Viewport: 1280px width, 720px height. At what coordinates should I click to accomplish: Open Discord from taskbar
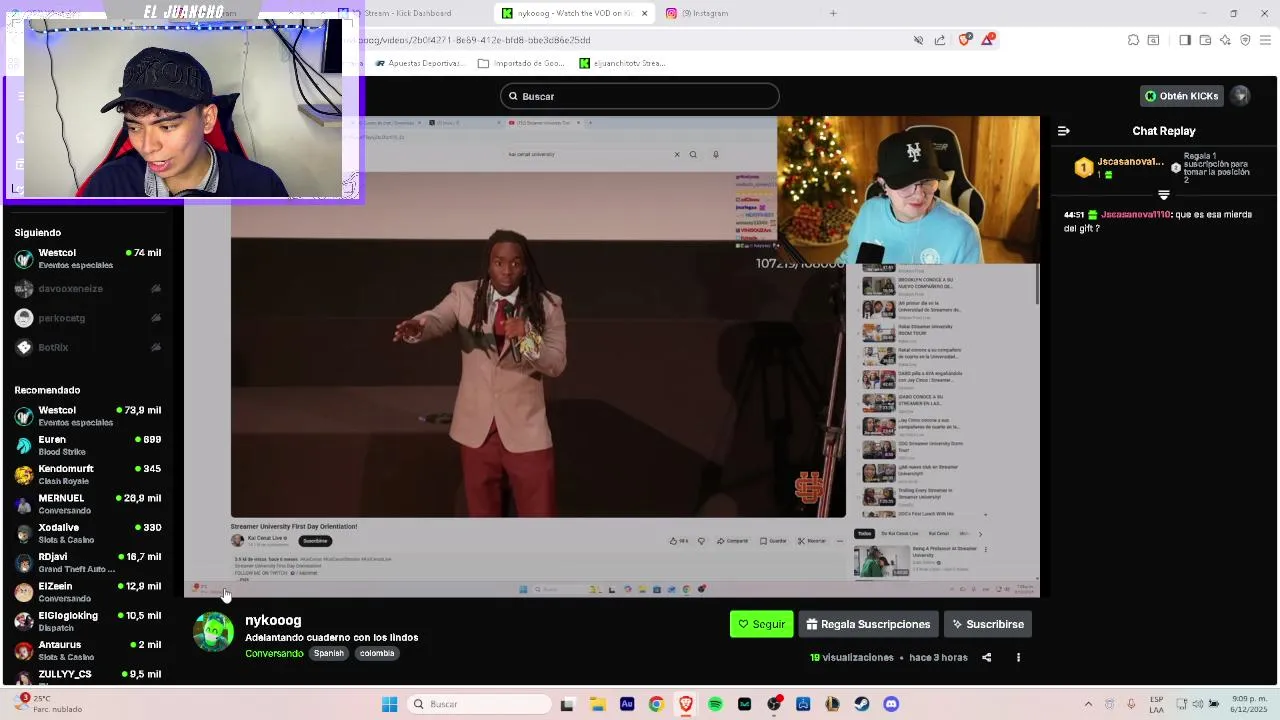[891, 704]
